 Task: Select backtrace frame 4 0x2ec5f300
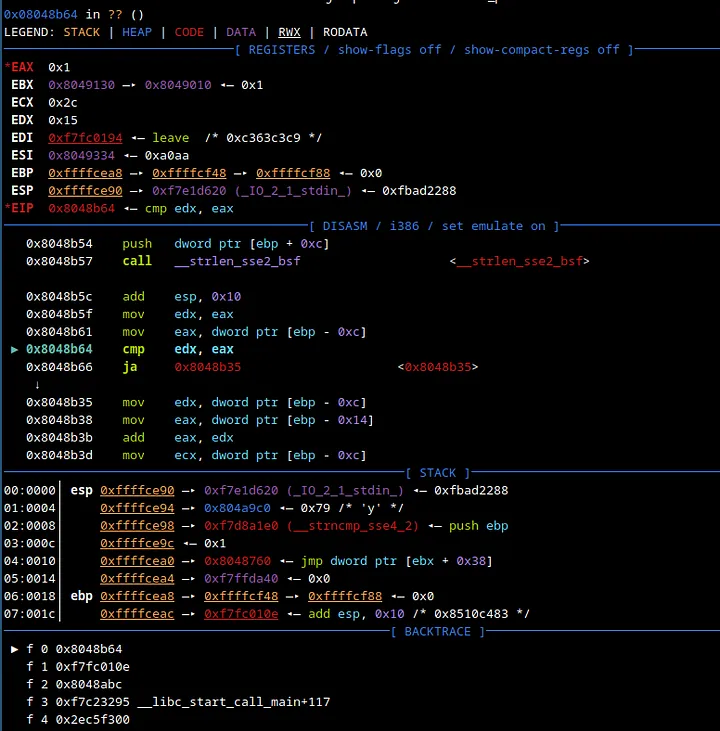click(78, 720)
